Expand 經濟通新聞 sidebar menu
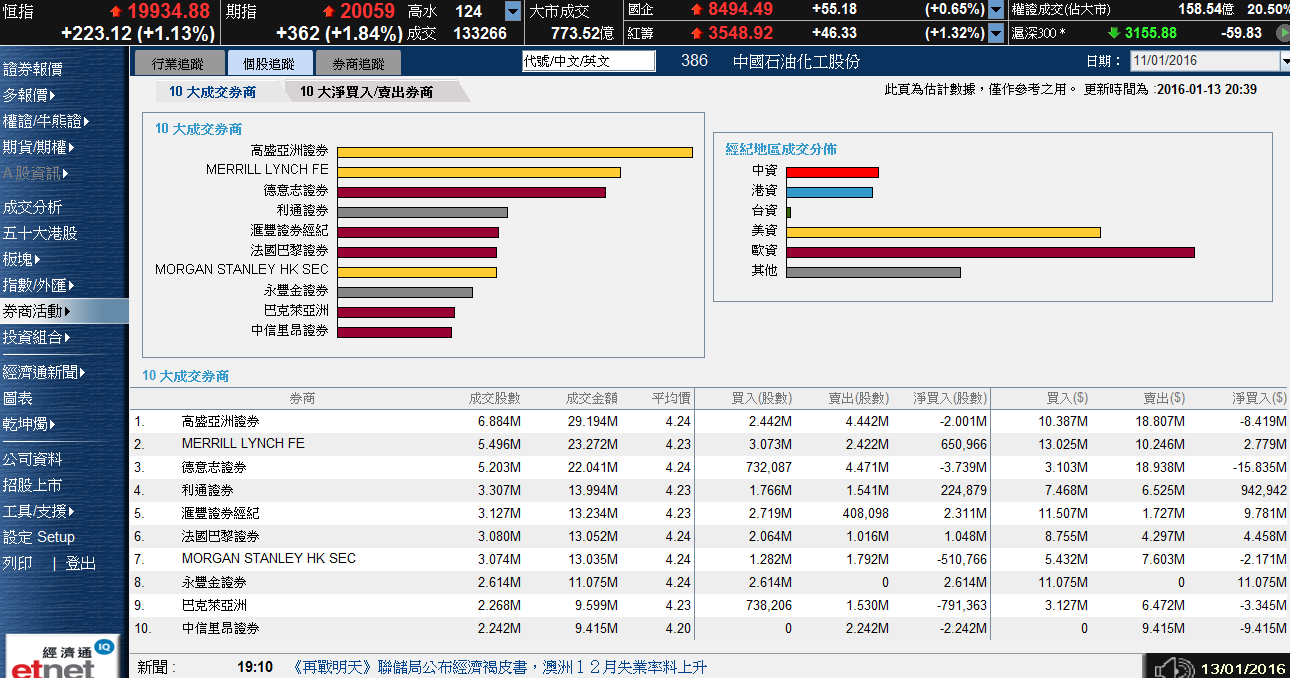The height and width of the screenshot is (678, 1290). click(44, 373)
